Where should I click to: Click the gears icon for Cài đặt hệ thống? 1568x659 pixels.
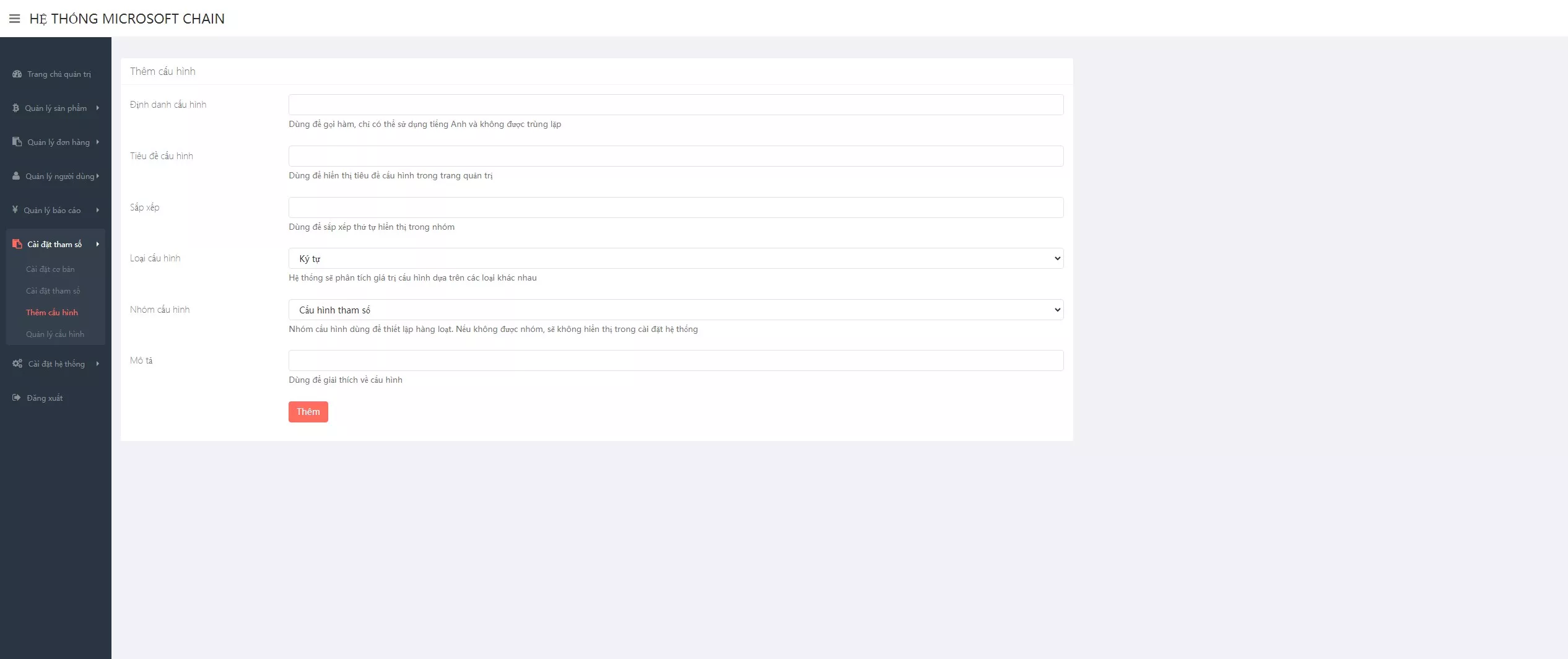click(x=17, y=364)
